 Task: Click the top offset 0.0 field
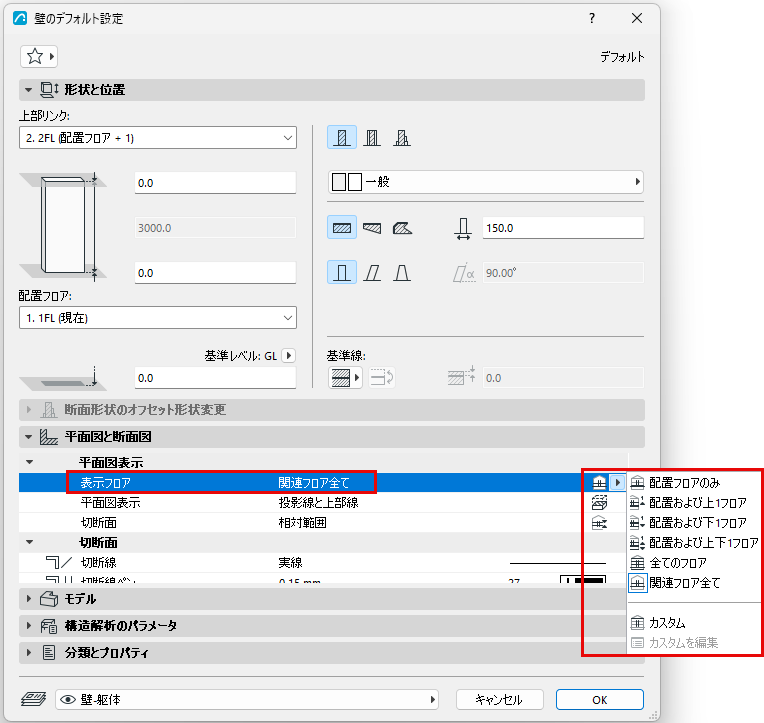(215, 183)
